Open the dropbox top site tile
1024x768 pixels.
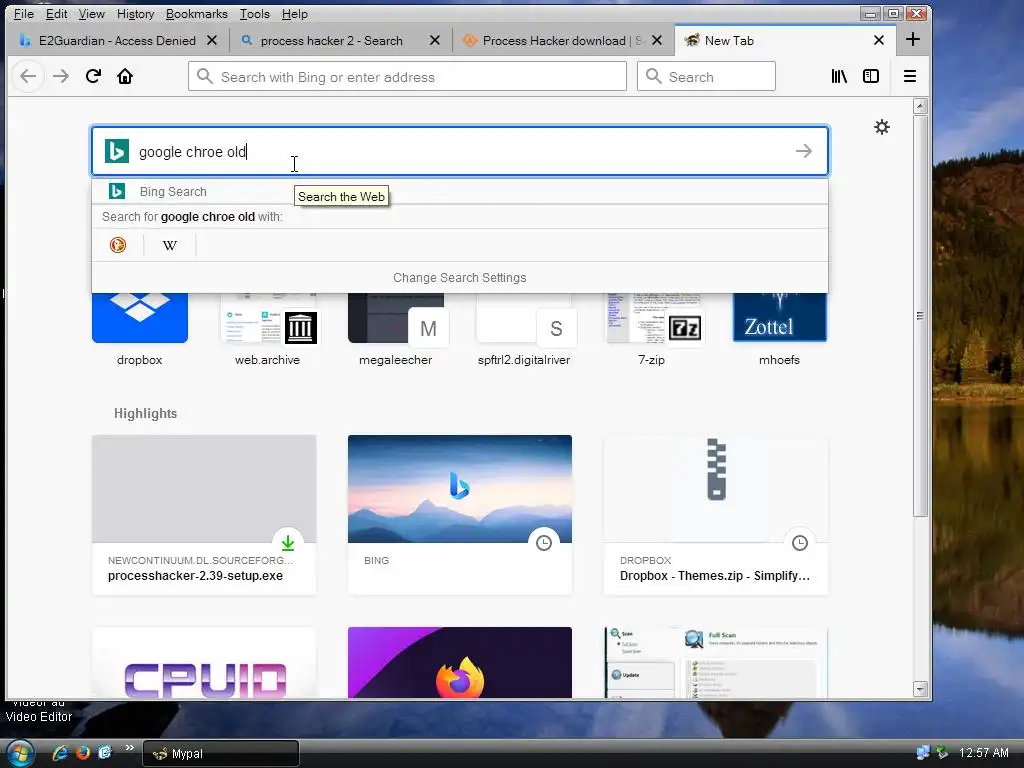tap(140, 330)
